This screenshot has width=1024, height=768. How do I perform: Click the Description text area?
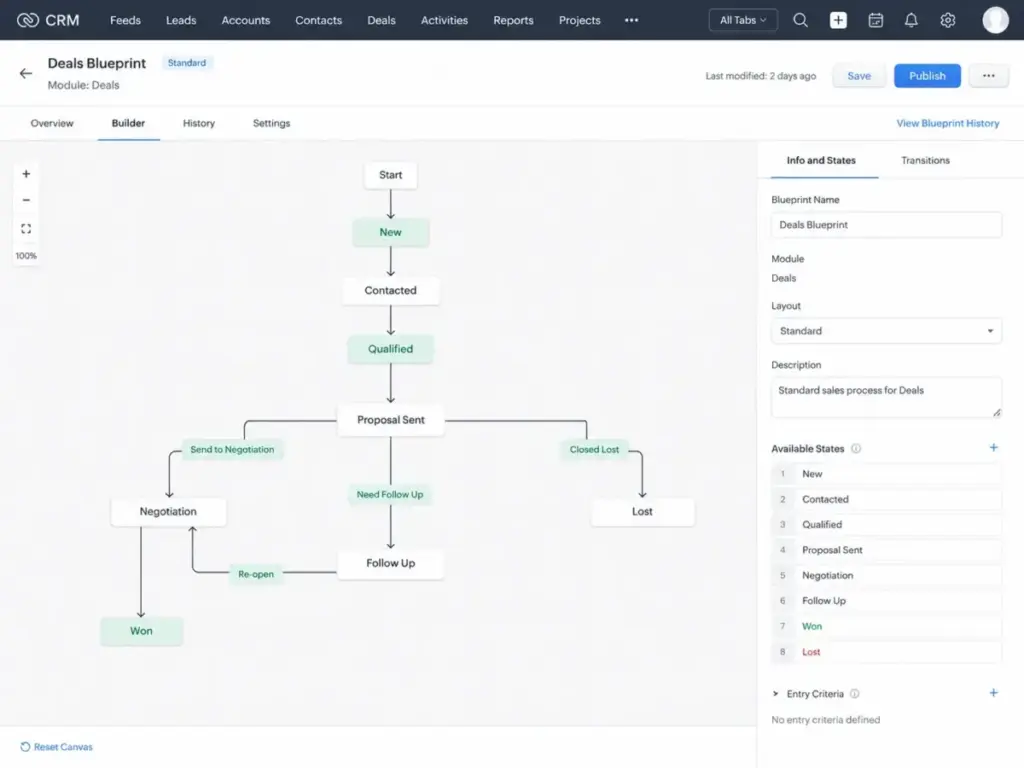886,396
